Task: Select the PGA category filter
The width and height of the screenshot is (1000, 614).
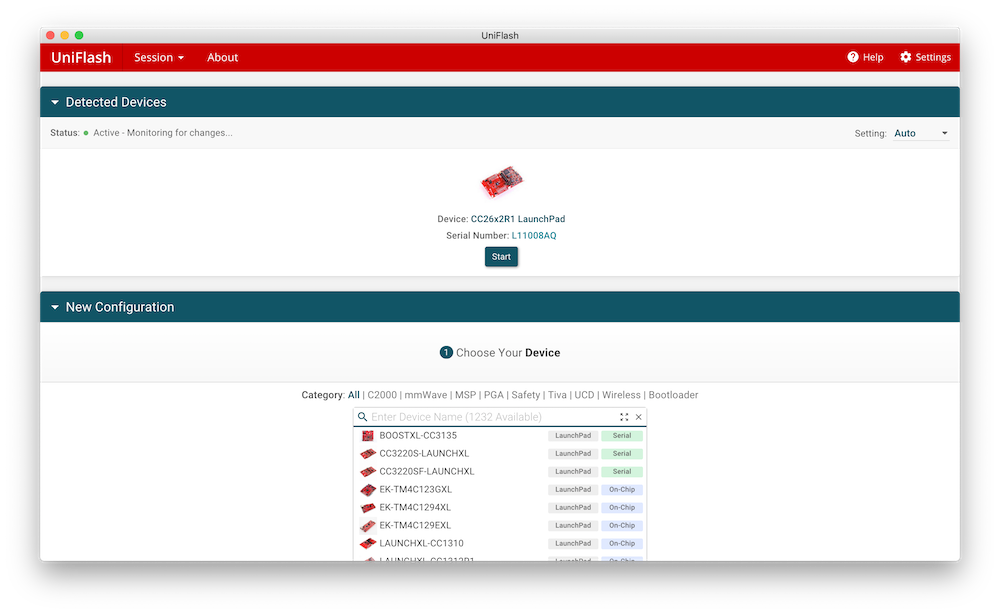Action: (494, 395)
